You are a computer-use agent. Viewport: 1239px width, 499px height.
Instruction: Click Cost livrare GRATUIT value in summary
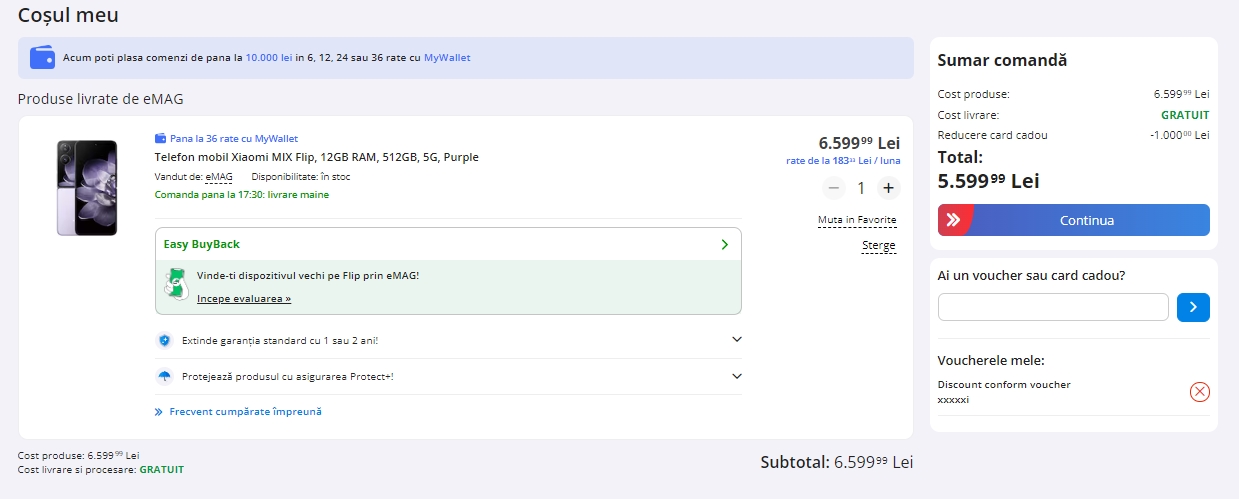tap(1185, 115)
